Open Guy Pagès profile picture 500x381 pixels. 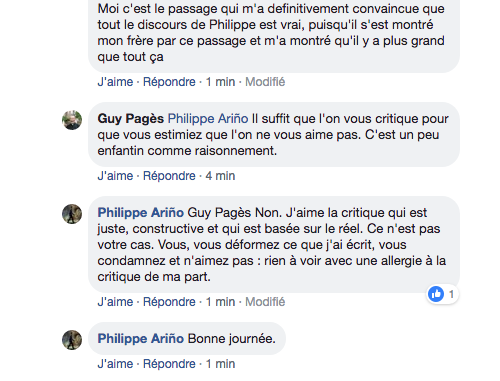tap(72, 120)
